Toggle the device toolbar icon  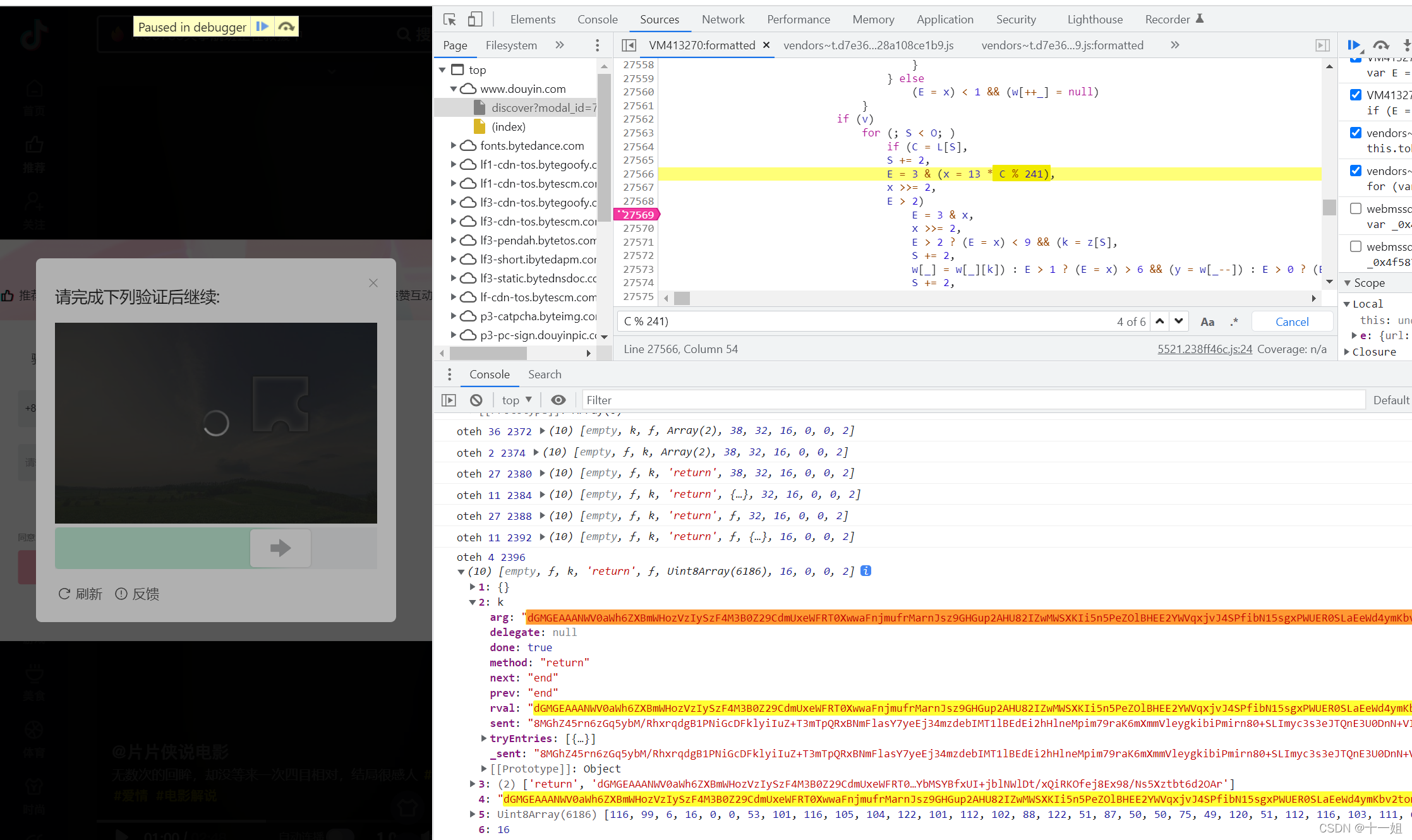pyautogui.click(x=475, y=20)
